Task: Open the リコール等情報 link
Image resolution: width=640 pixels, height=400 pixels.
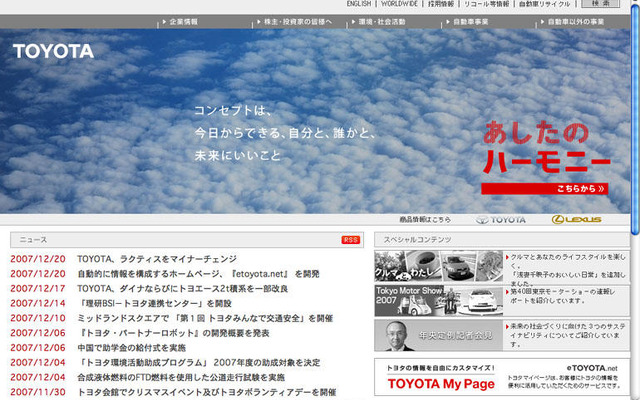Action: (487, 4)
